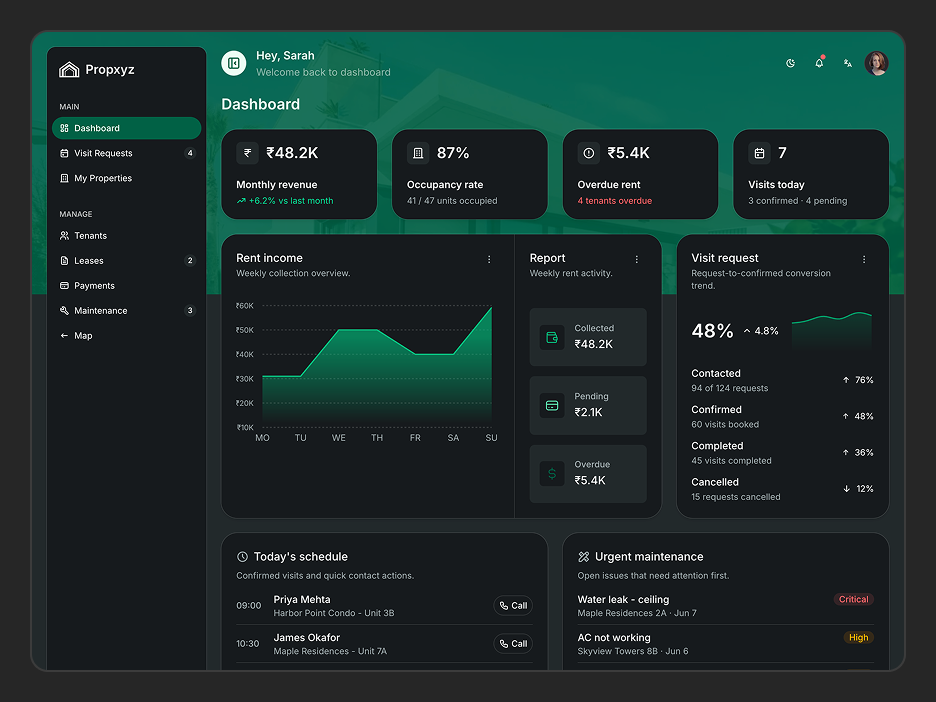Call Priya Mehta

pyautogui.click(x=513, y=606)
